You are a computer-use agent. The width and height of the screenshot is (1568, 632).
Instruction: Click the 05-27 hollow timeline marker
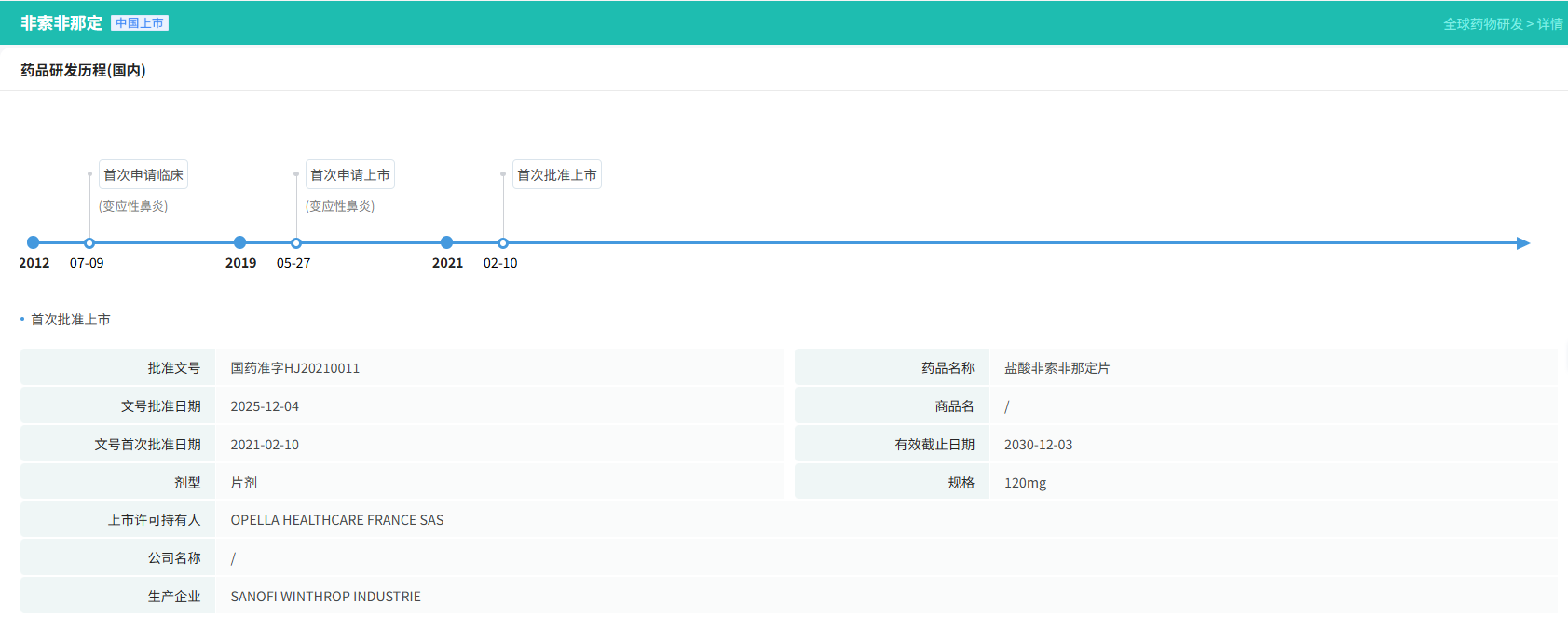(296, 243)
